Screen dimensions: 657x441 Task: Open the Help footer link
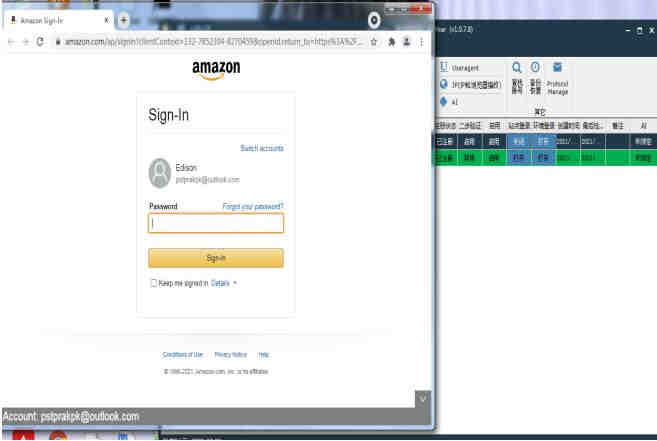(264, 355)
